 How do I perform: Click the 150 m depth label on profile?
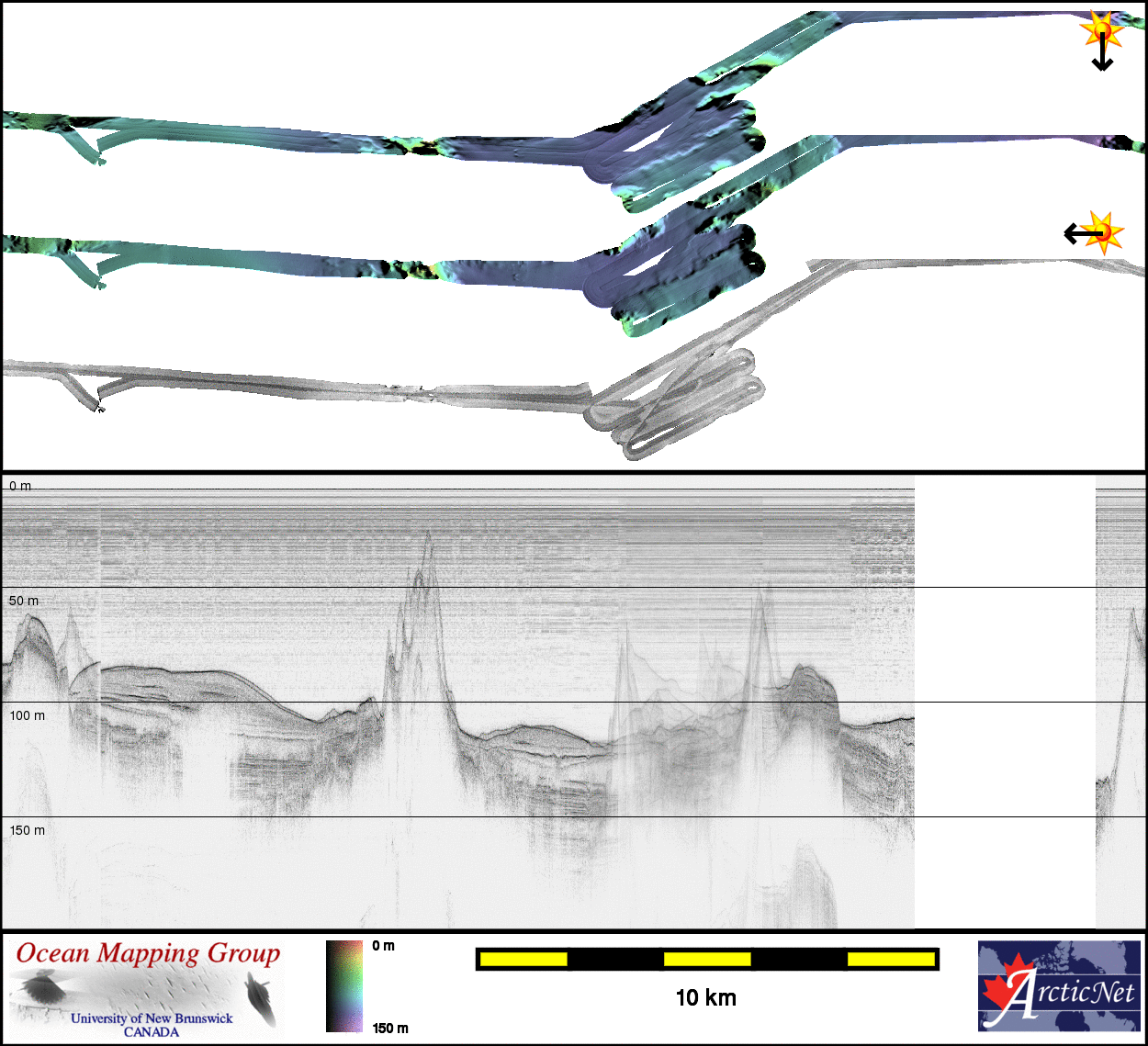click(x=27, y=830)
